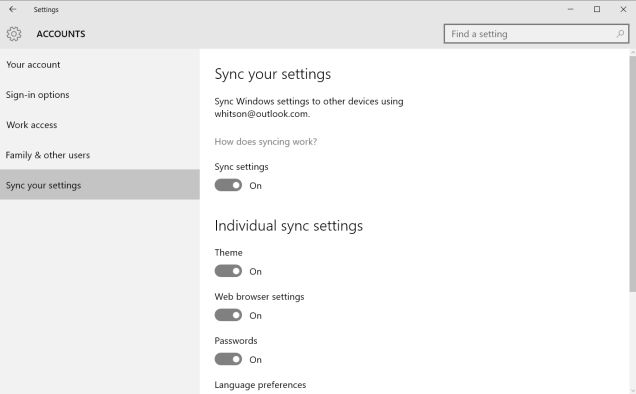
Task: Disable Web browser settings sync
Action: pos(228,315)
